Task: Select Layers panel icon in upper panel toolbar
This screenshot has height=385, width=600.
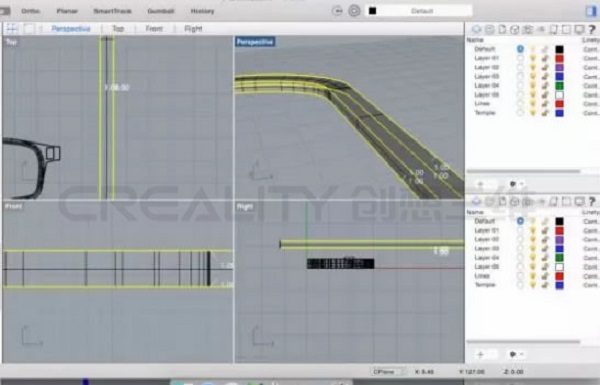Action: pyautogui.click(x=476, y=29)
